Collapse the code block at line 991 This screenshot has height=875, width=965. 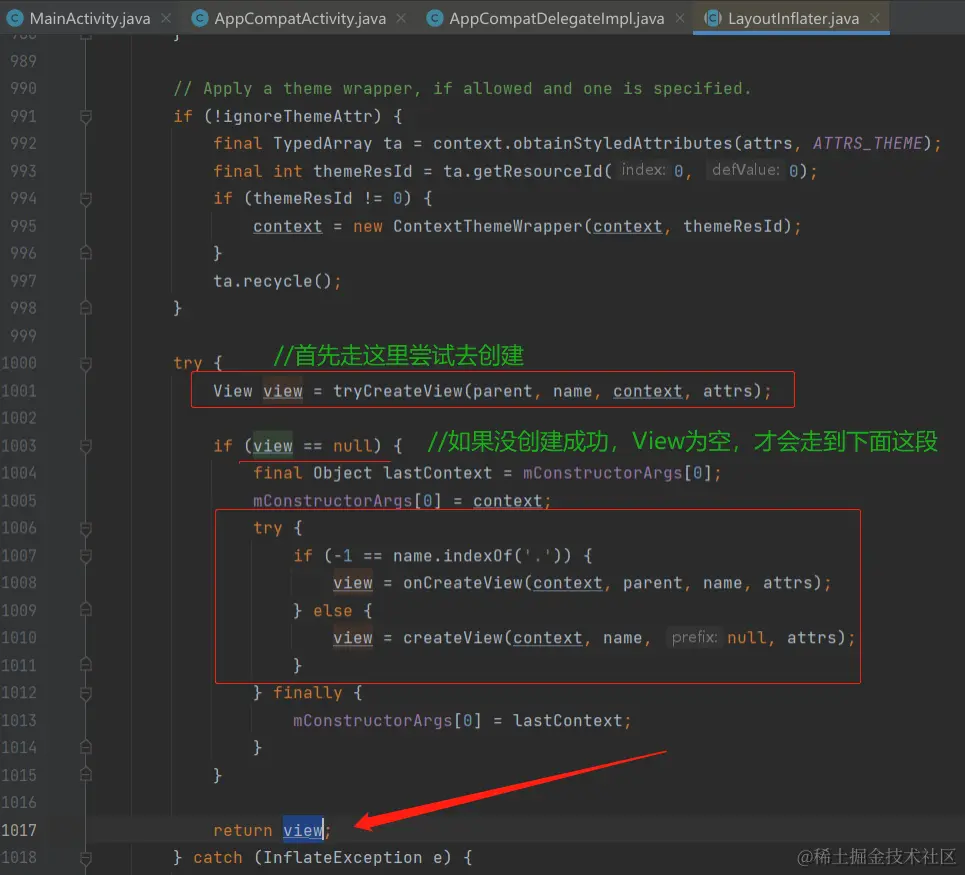point(86,116)
